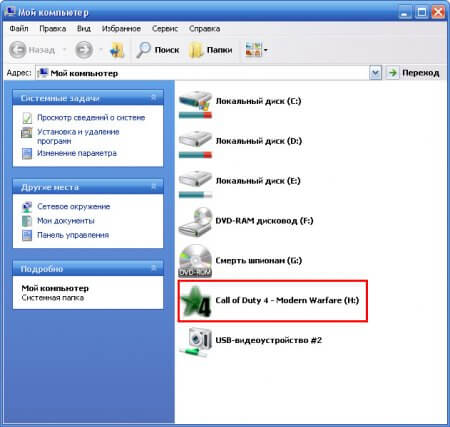This screenshot has height=427, width=450.
Task: Collapse the Другие места panel
Action: 154,186
